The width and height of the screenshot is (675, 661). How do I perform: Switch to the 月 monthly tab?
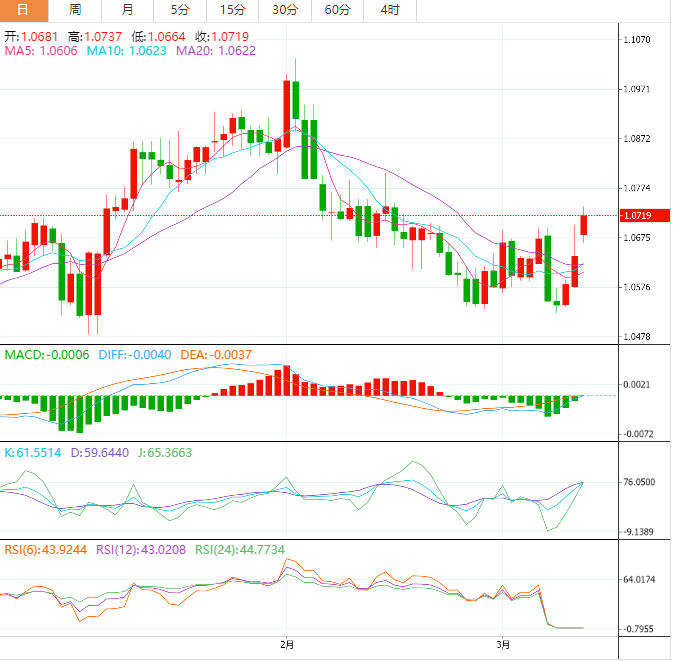coord(127,10)
